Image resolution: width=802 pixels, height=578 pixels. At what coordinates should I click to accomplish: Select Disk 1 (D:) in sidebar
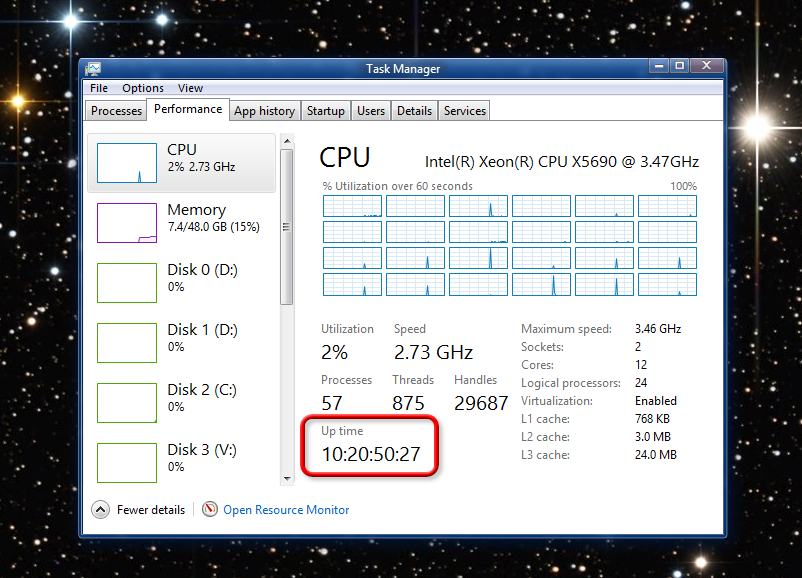(x=127, y=342)
